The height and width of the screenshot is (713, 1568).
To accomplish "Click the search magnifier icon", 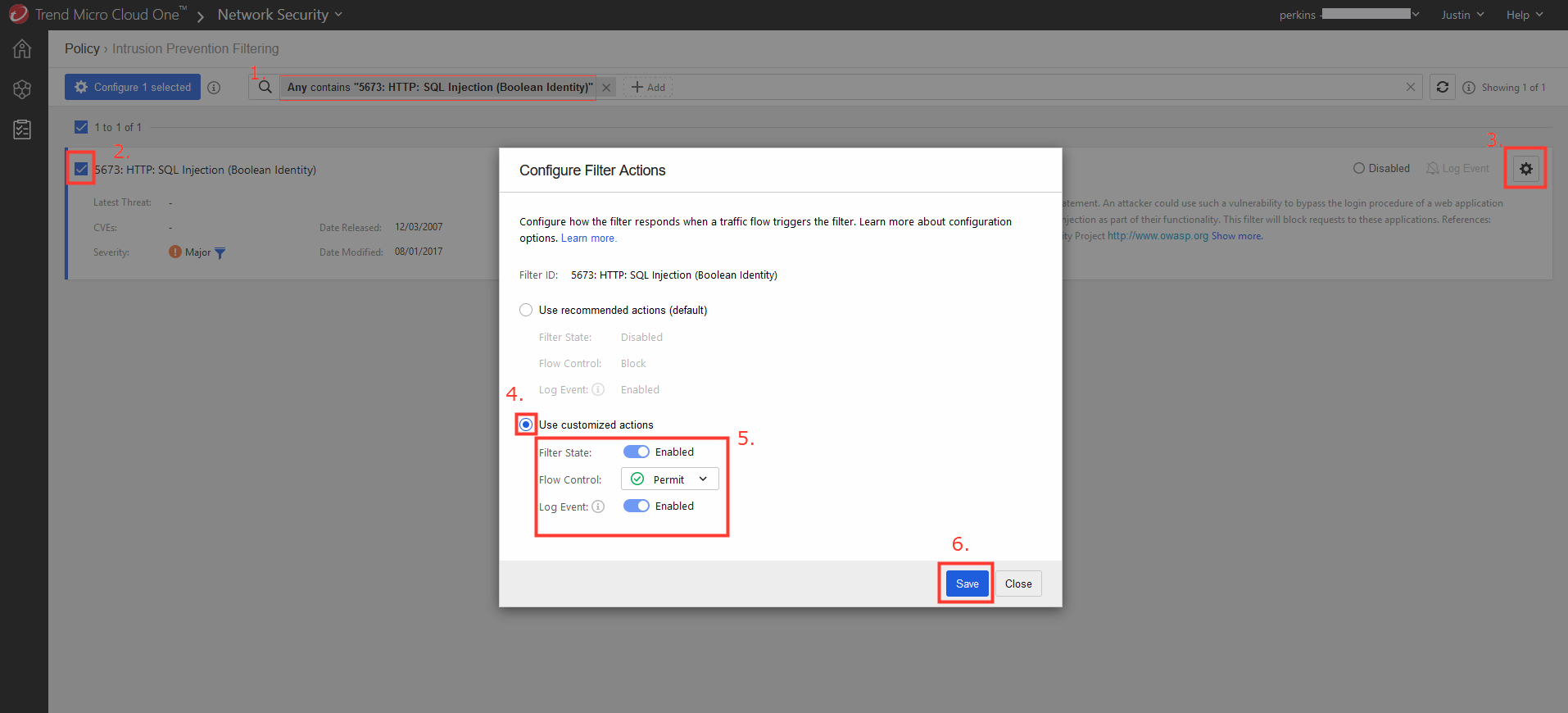I will pyautogui.click(x=265, y=87).
